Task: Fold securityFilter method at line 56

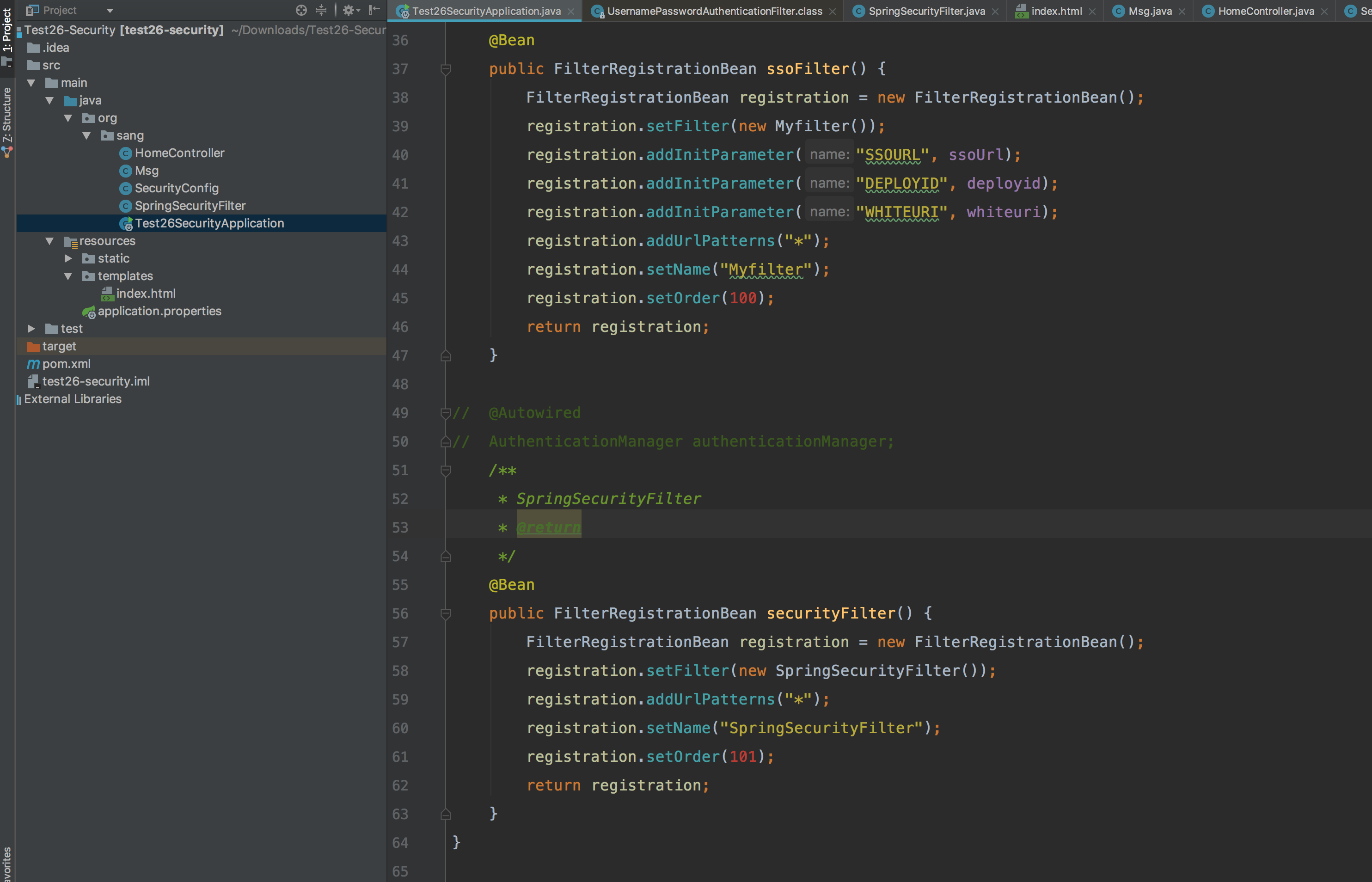Action: coord(446,614)
